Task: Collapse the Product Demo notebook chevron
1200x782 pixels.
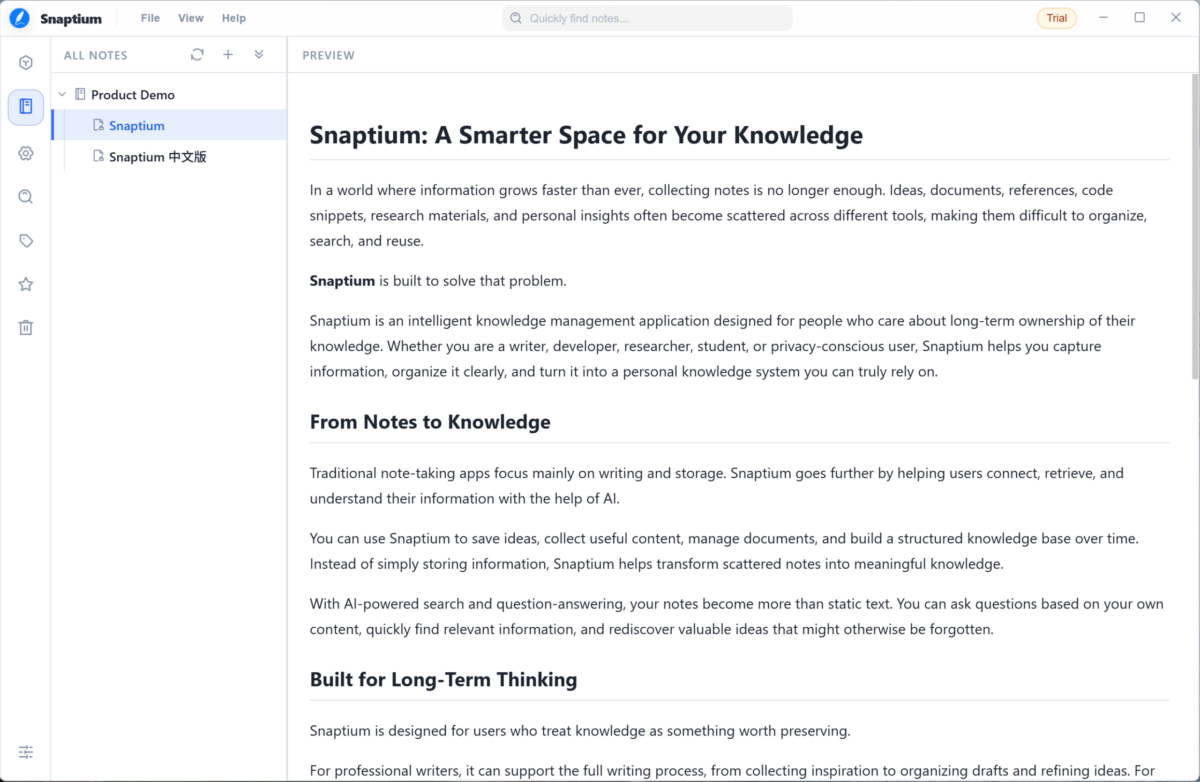Action: (x=62, y=95)
